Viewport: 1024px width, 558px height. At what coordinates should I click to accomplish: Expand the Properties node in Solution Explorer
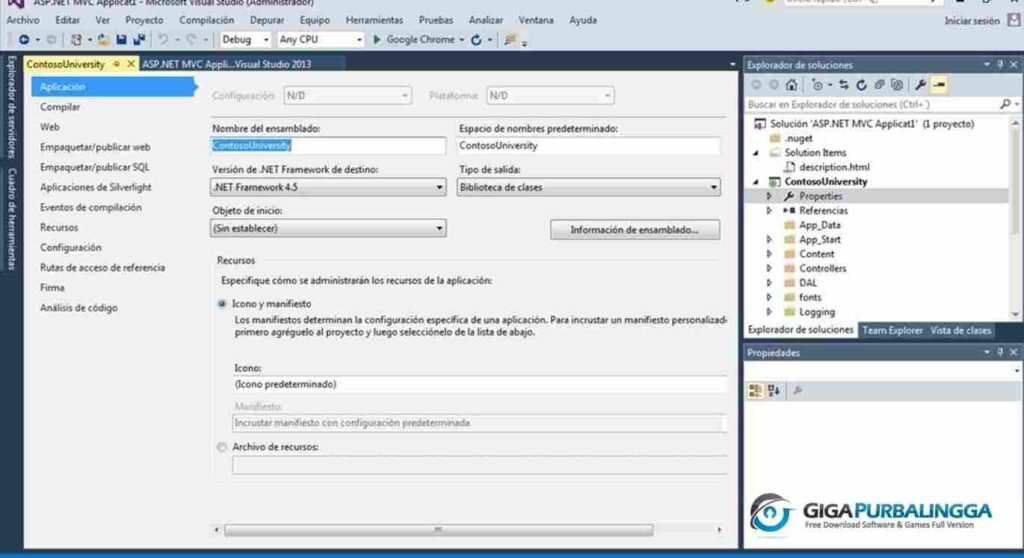[x=769, y=196]
